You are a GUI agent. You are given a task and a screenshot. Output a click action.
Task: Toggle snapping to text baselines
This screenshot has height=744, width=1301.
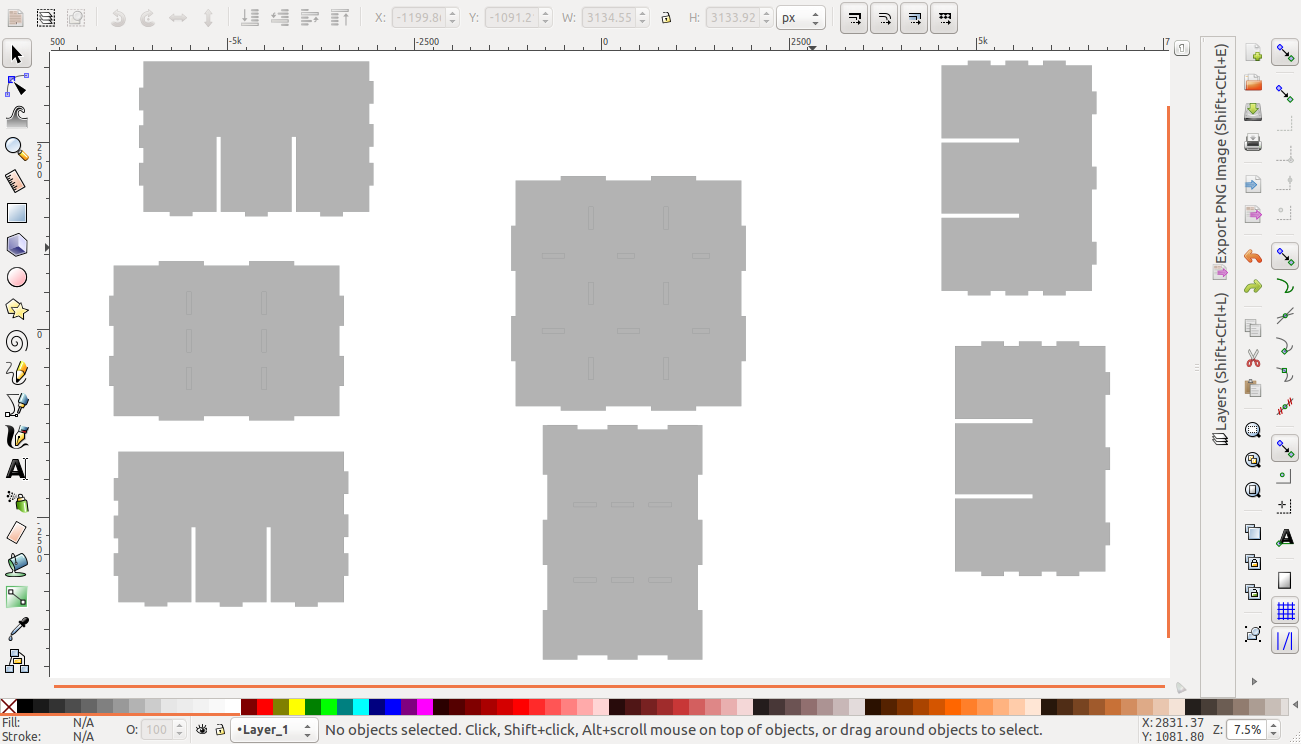pos(1285,537)
